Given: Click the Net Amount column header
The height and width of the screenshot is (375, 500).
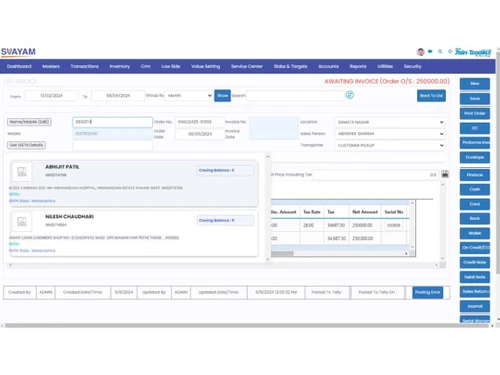Looking at the screenshot, I should pyautogui.click(x=365, y=212).
